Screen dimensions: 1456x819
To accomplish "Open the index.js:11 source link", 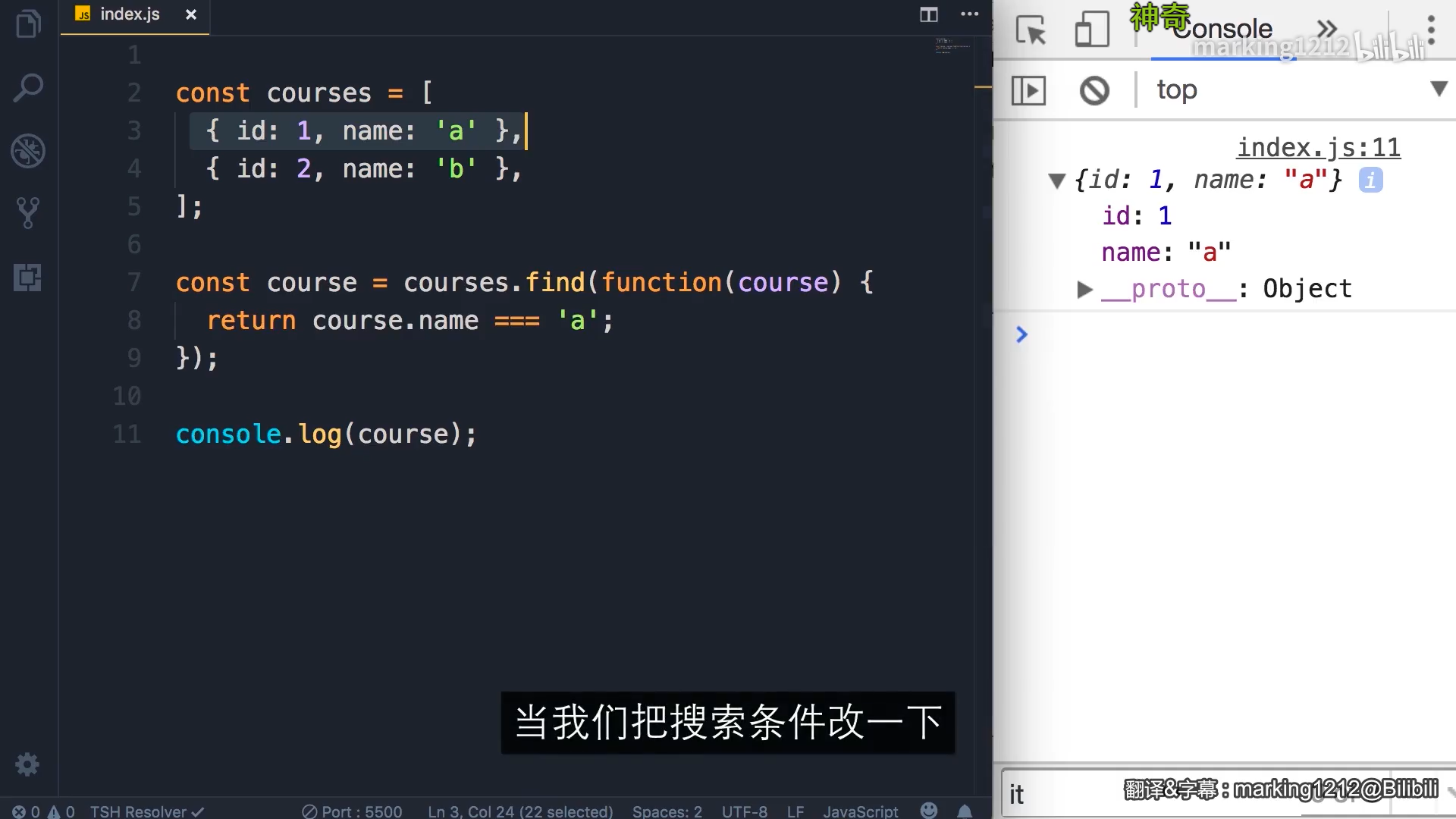I will (x=1319, y=146).
